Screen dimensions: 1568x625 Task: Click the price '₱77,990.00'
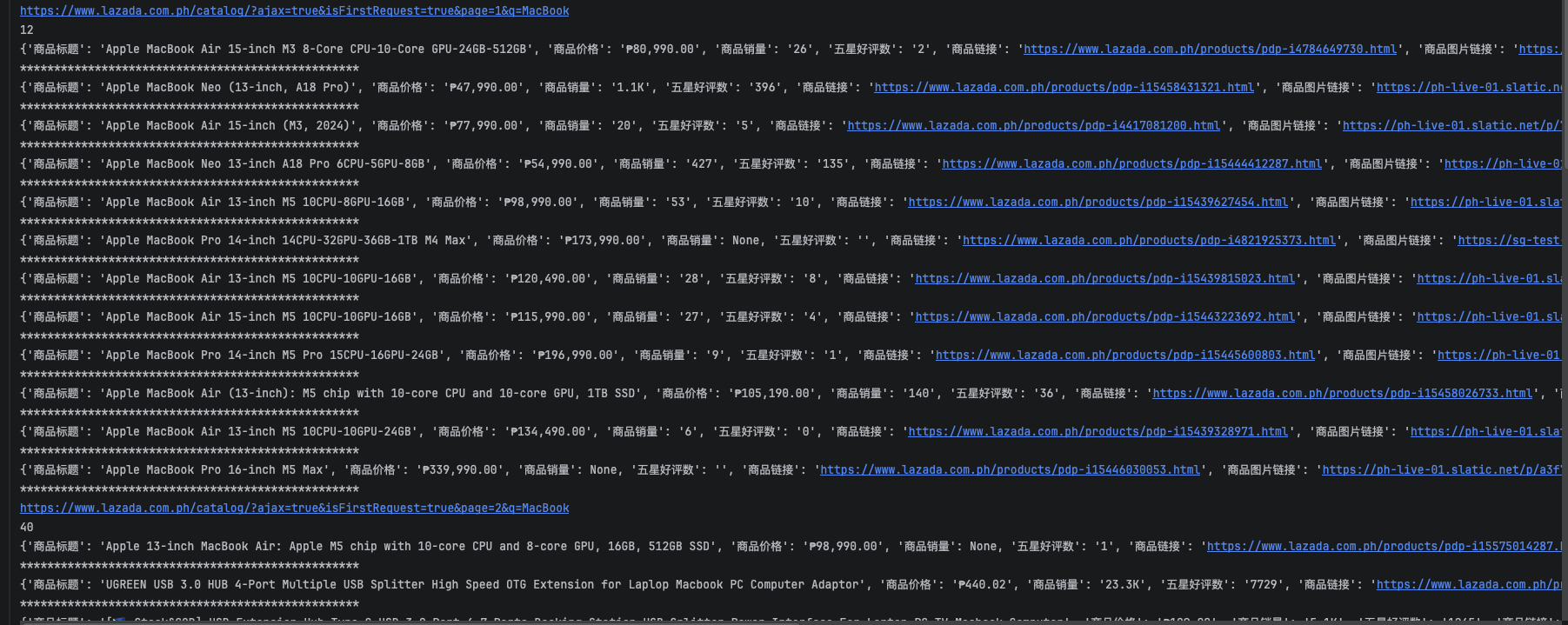pos(484,126)
